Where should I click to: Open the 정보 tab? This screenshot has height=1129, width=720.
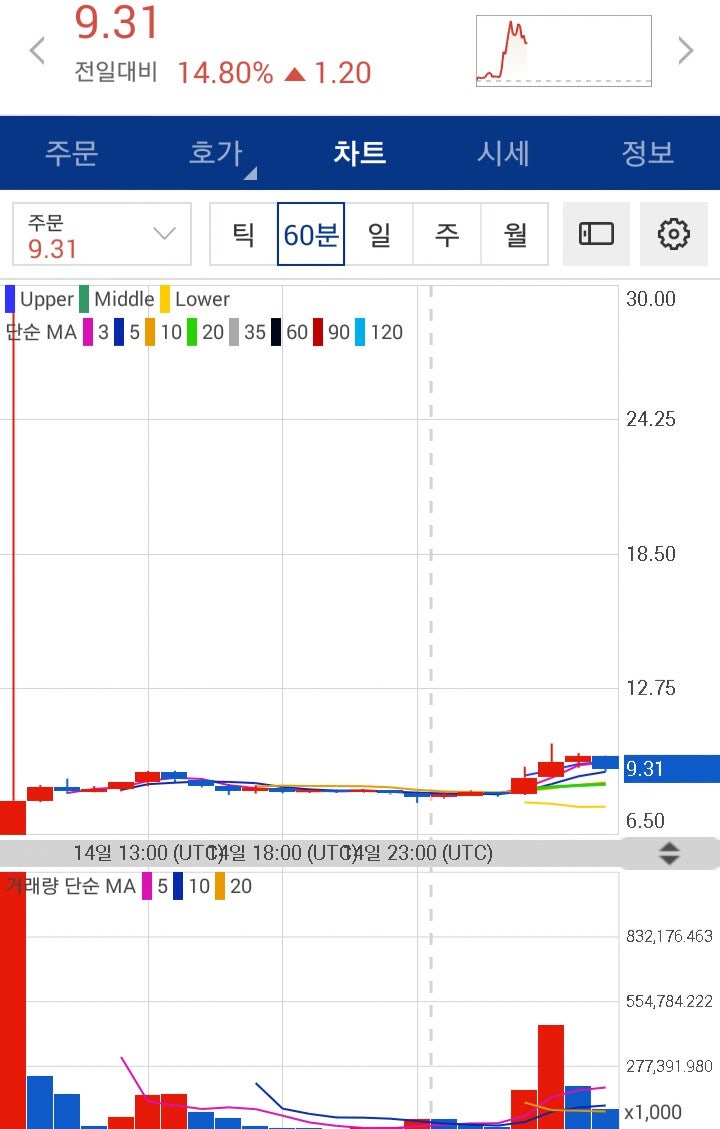pyautogui.click(x=648, y=153)
